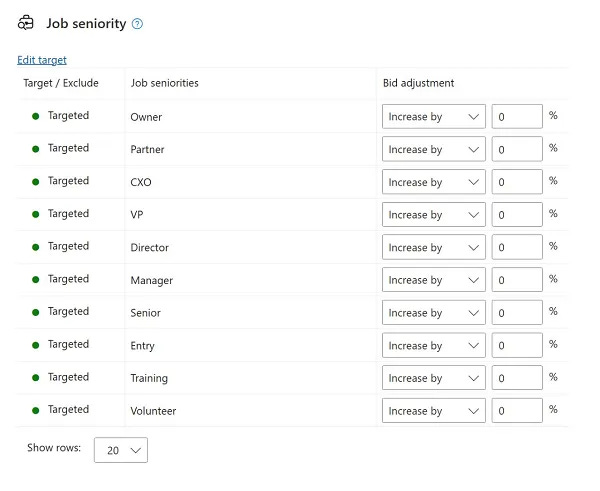Change the Show rows count dropdown
This screenshot has height=491, width=600.
[121, 450]
